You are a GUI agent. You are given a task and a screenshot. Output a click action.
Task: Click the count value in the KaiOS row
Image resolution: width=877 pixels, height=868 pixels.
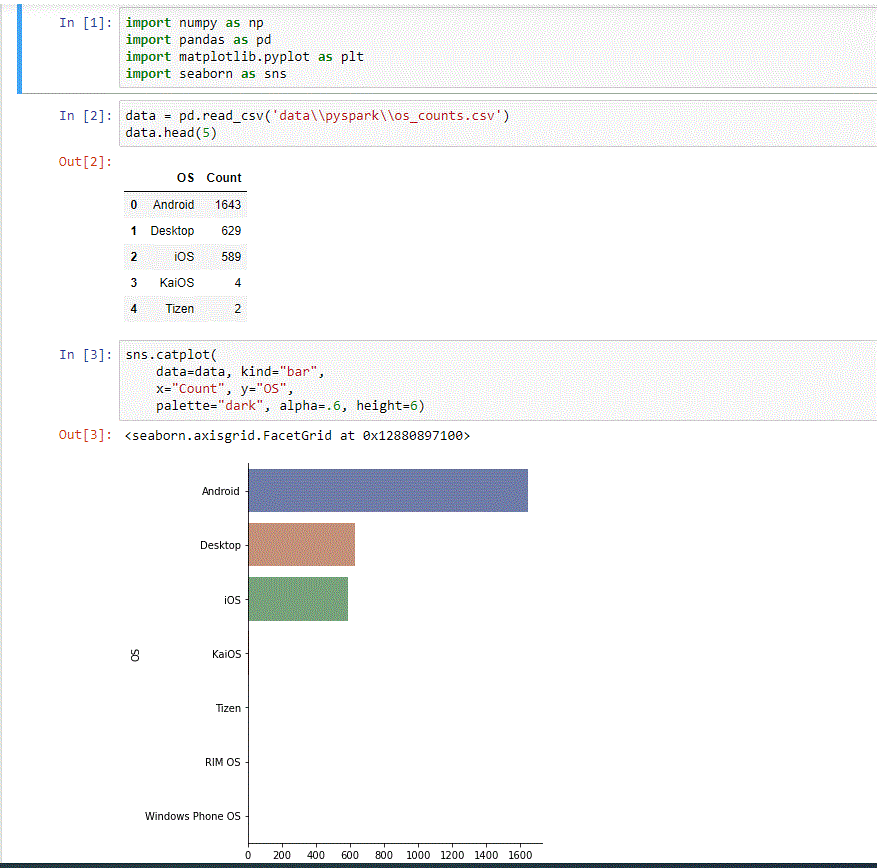tap(238, 283)
